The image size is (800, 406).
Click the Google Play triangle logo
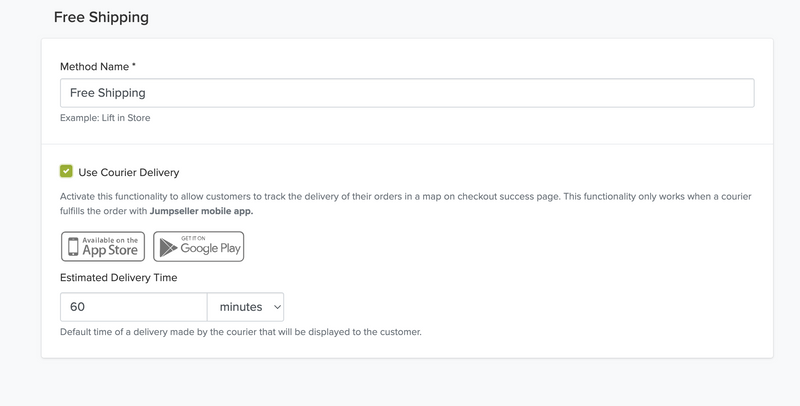[166, 247]
